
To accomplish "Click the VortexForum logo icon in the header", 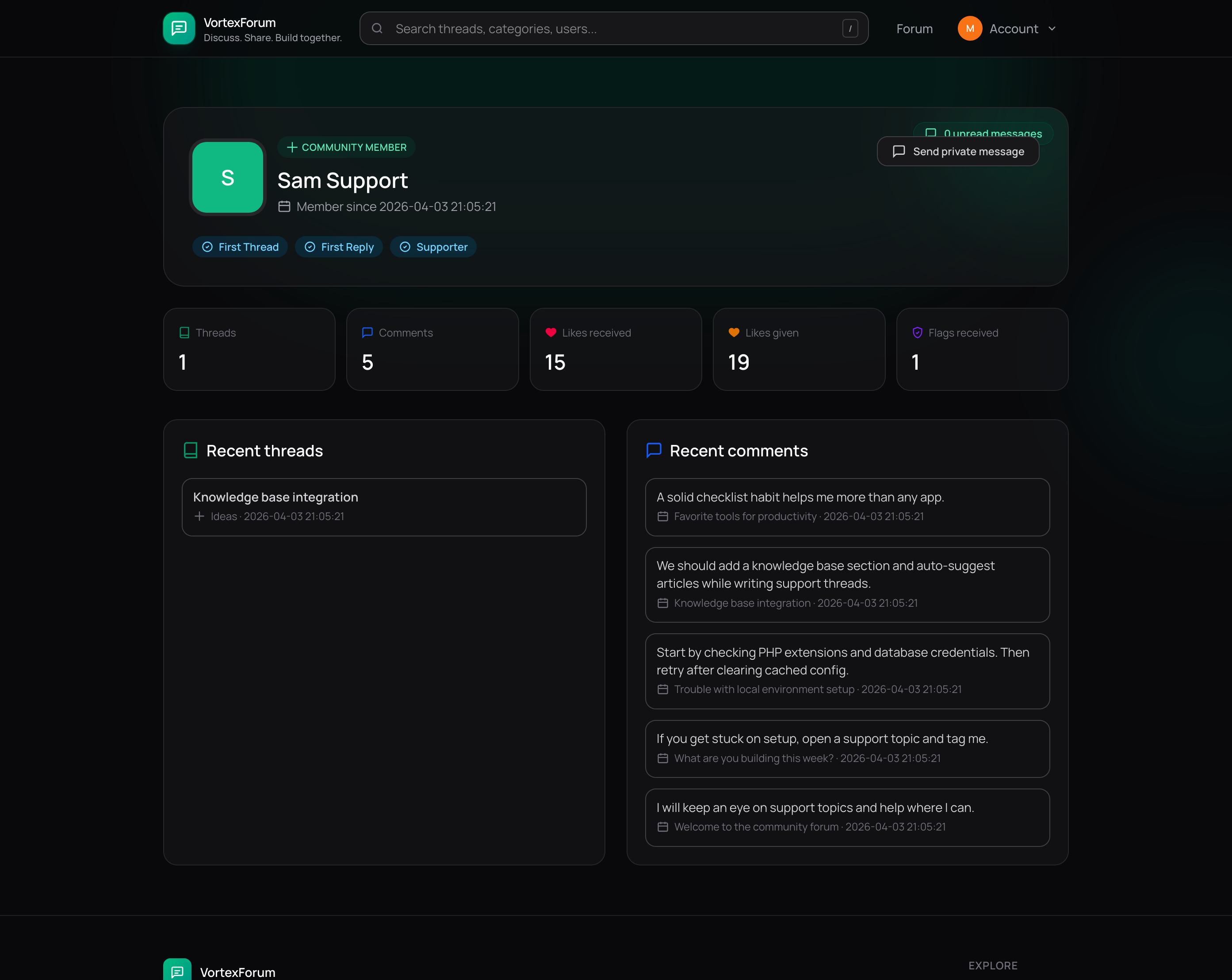I will [178, 28].
